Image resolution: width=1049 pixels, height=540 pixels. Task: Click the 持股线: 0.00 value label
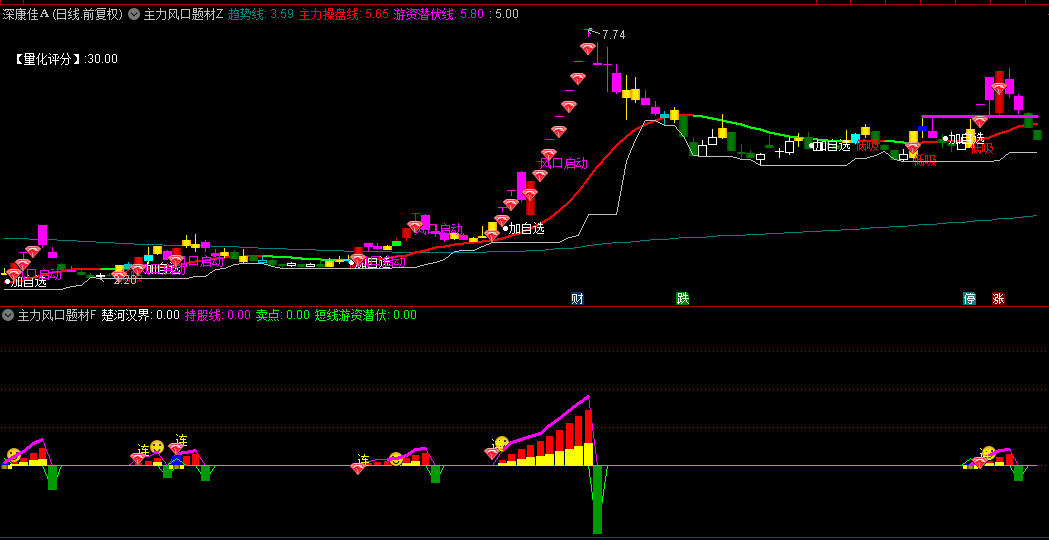217,314
